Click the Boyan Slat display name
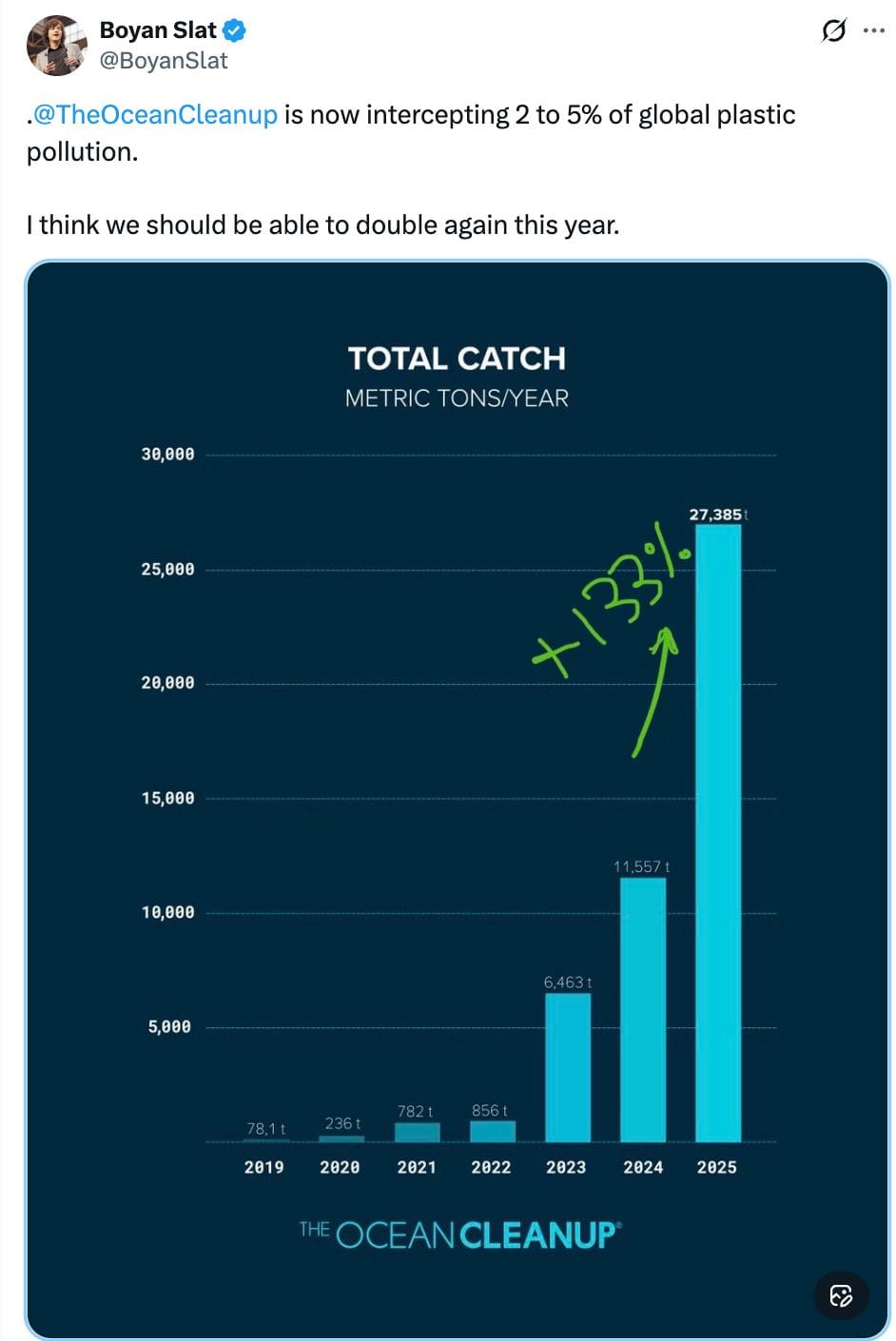896x1341 pixels. [158, 30]
